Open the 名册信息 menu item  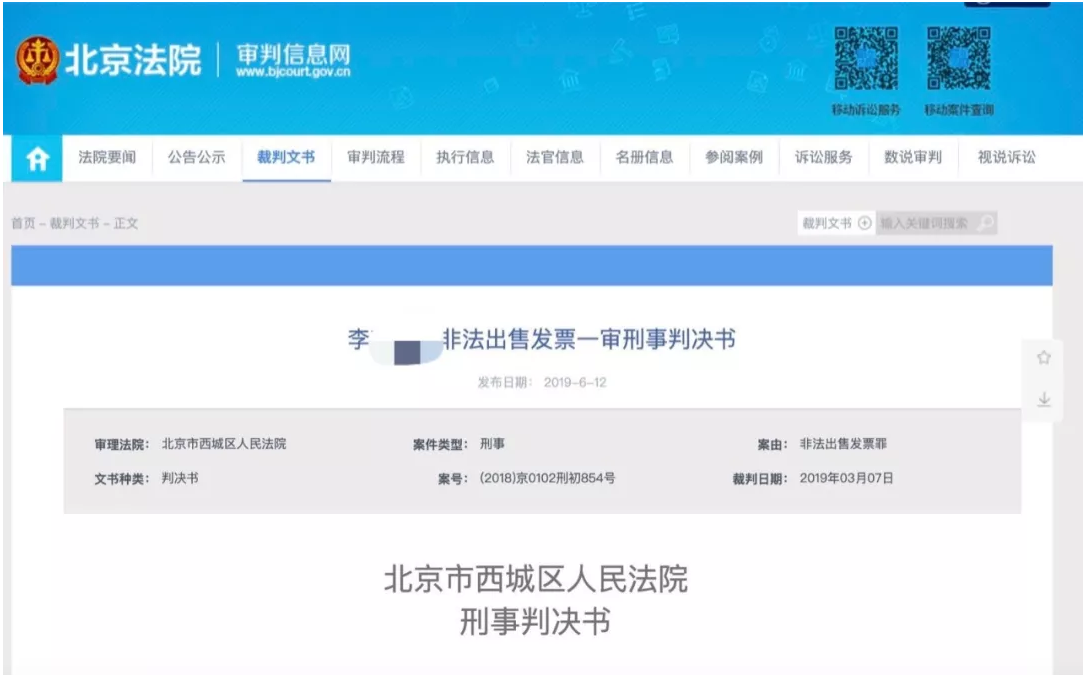click(644, 157)
